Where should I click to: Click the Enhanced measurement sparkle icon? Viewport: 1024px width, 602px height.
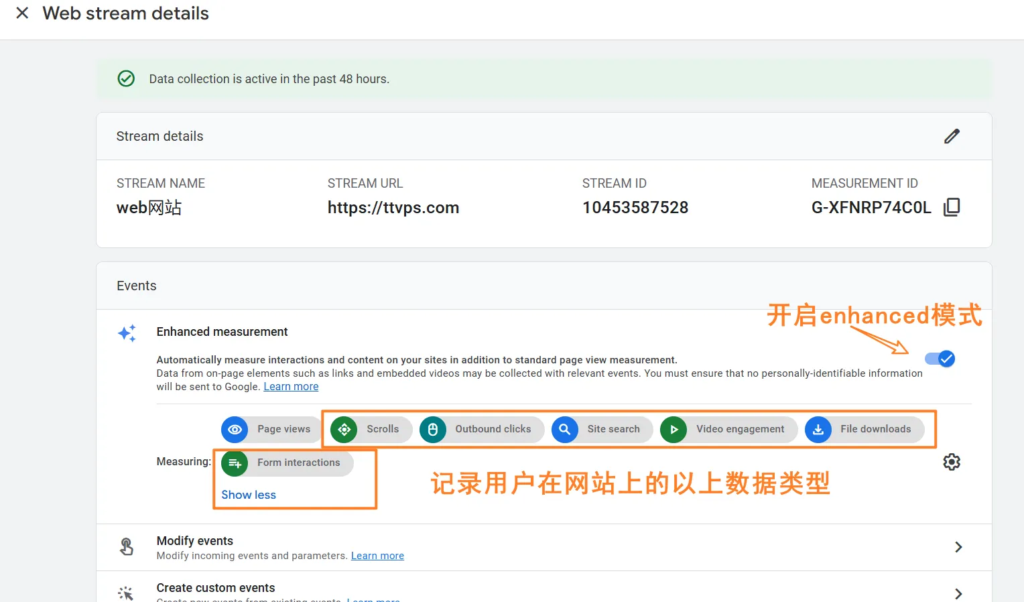click(x=127, y=333)
